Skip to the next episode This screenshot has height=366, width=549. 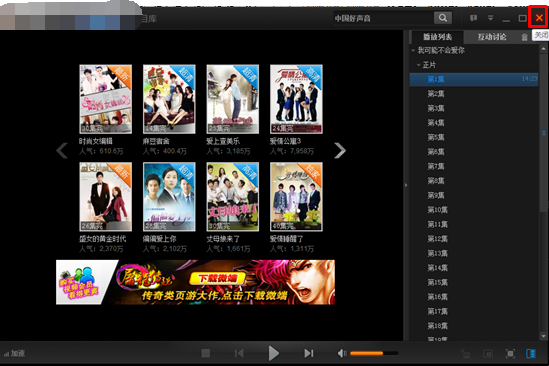[x=308, y=353]
